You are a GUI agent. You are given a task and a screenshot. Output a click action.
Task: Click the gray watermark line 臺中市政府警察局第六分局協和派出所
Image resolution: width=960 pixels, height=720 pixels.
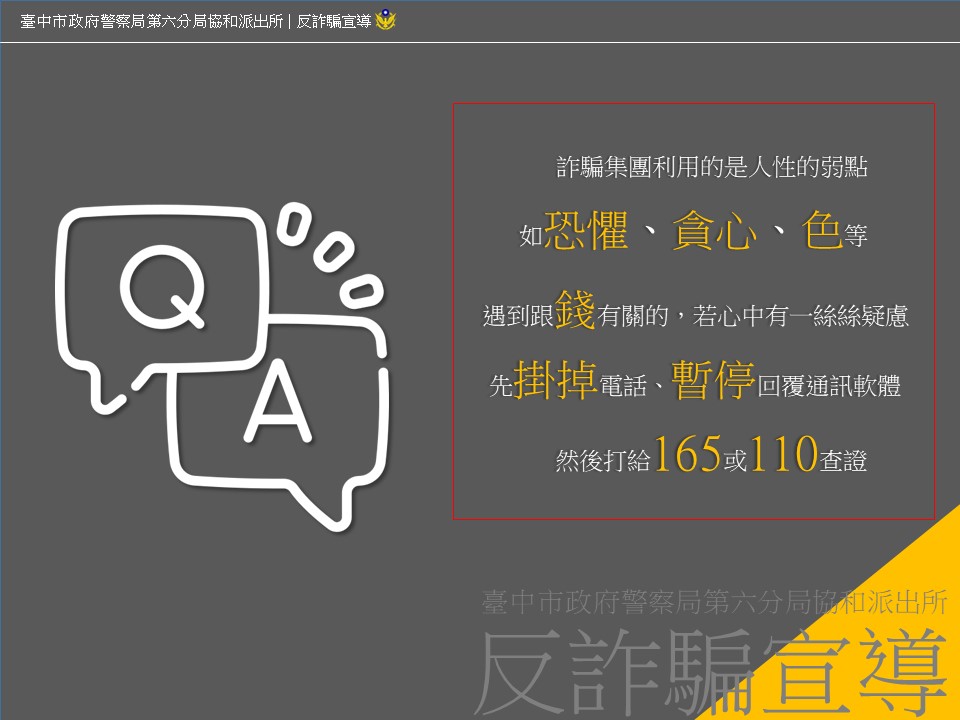point(714,601)
